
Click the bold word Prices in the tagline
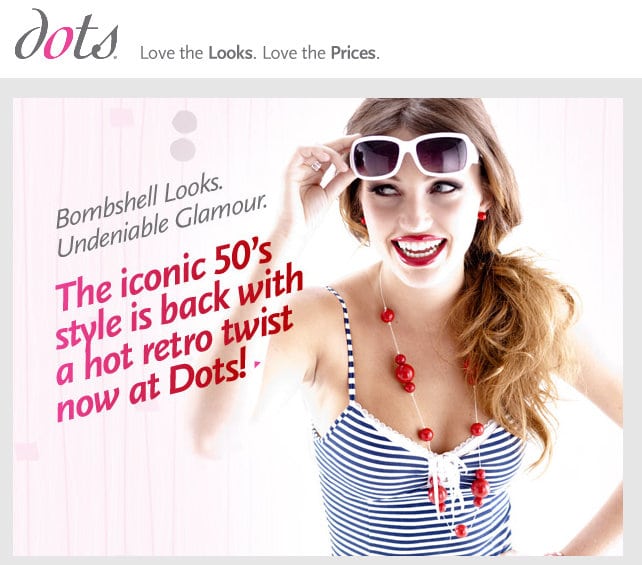353,53
